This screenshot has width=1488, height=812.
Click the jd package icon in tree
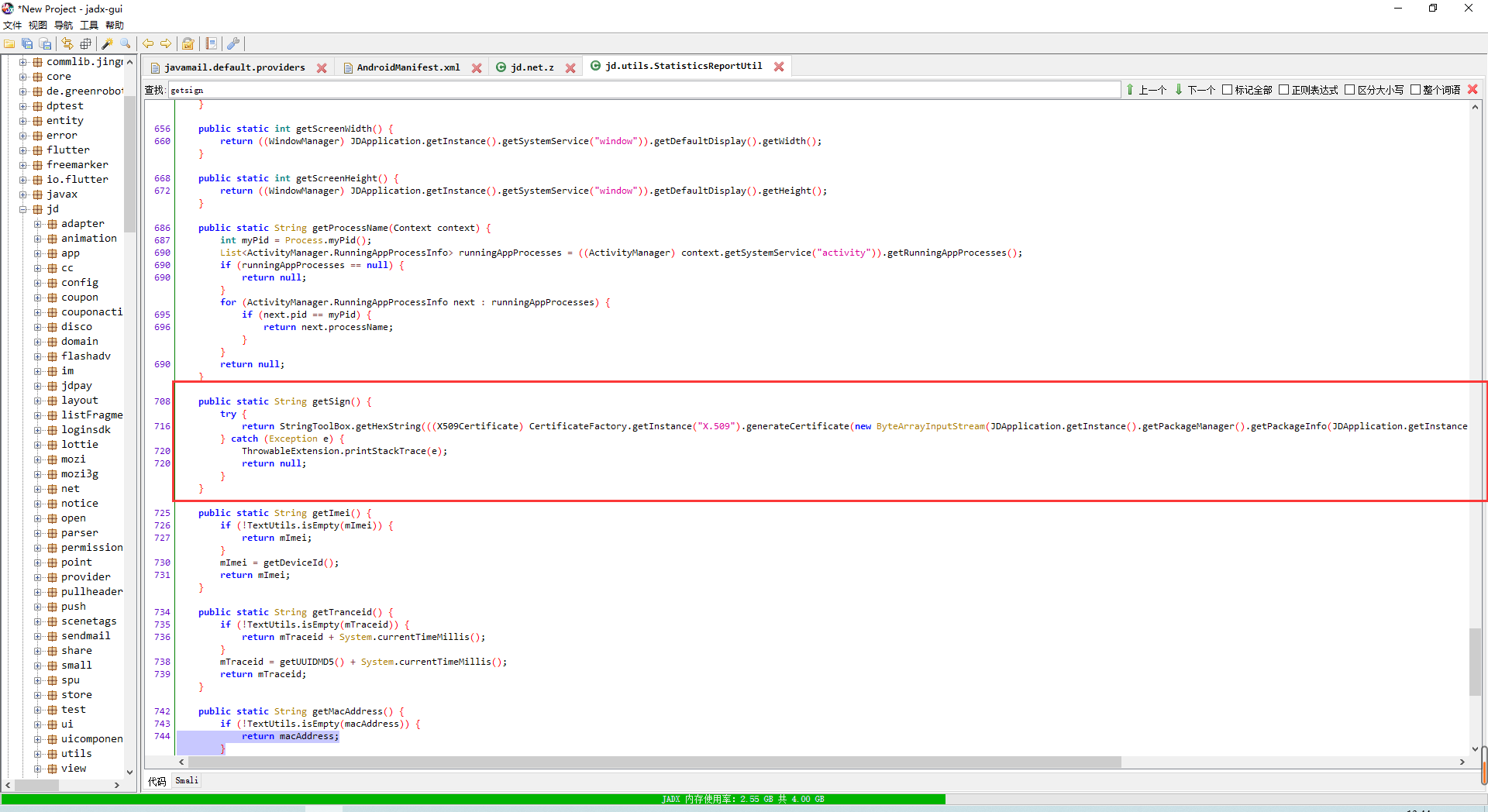[37, 209]
